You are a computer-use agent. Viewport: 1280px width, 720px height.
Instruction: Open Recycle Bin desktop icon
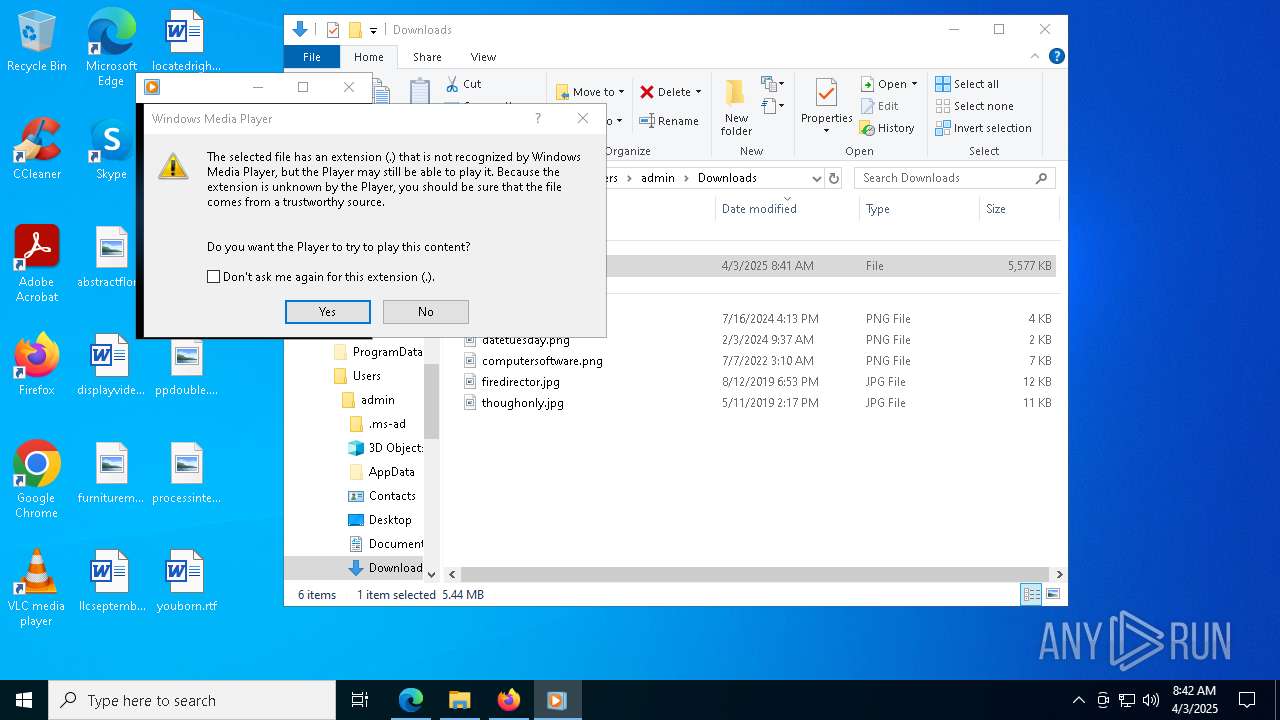(x=37, y=41)
